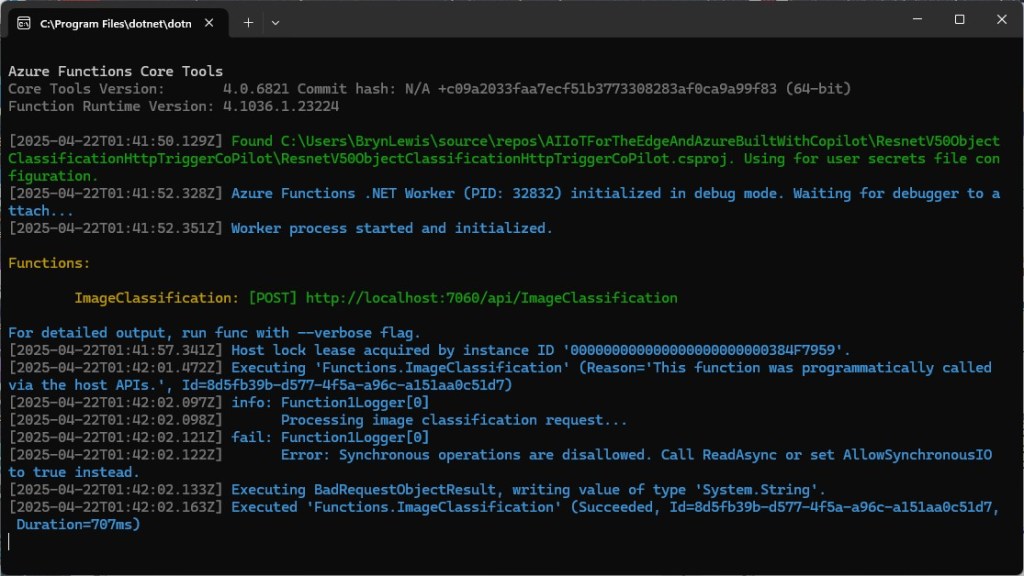Click the [POST] method label

click(x=272, y=298)
